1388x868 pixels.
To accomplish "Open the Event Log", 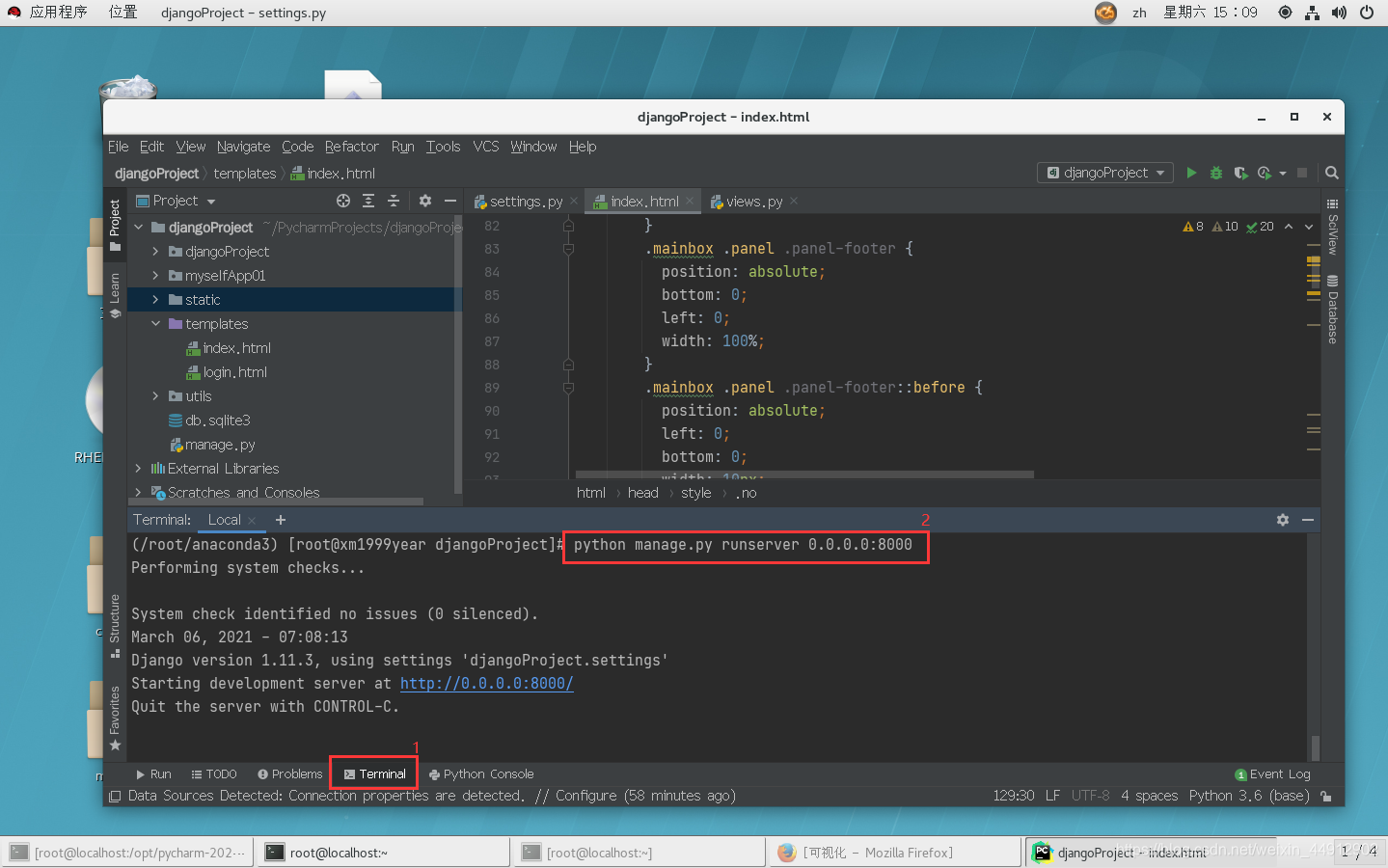I will [1272, 774].
